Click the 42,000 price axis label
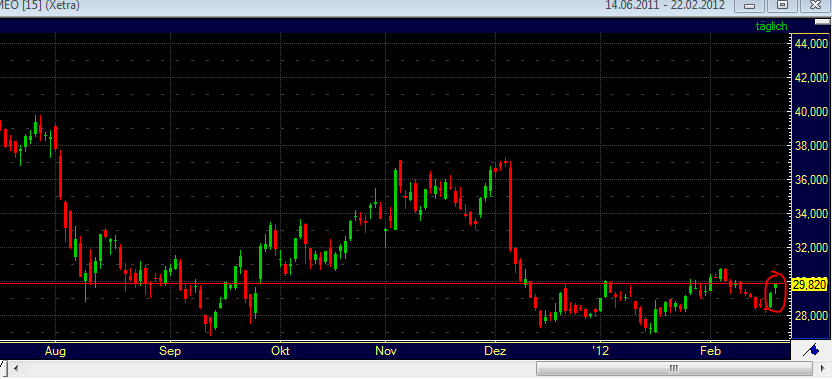This screenshot has width=832, height=379. tap(811, 77)
